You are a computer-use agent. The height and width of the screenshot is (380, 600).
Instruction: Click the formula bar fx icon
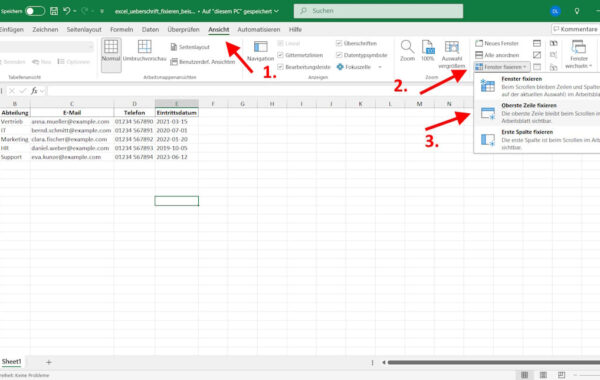pyautogui.click(x=34, y=91)
